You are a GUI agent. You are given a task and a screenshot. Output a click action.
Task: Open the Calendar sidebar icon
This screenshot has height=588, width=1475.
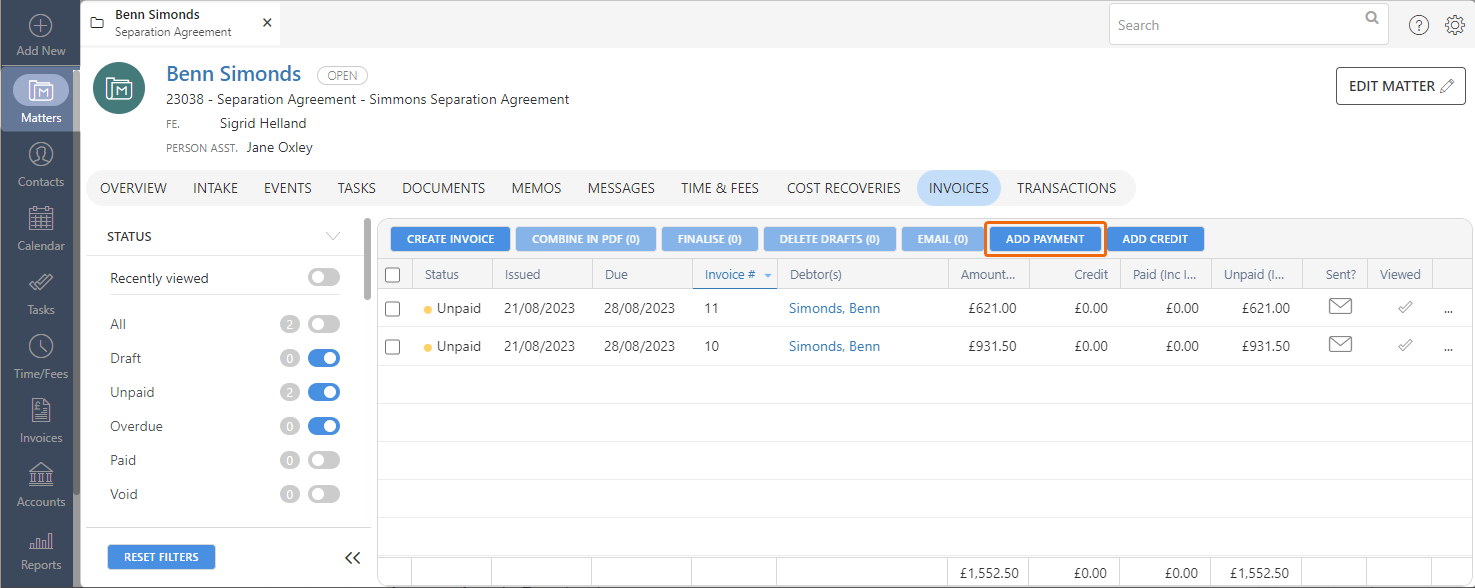[x=41, y=218]
